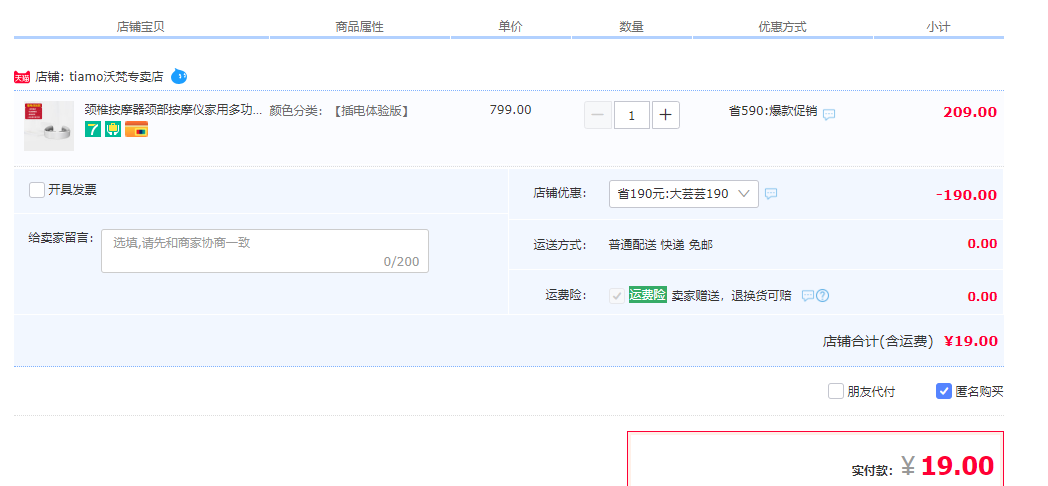Open the blue Wangwang chat icon beside store name
Screen dimensions: 1048x486
[x=179, y=76]
